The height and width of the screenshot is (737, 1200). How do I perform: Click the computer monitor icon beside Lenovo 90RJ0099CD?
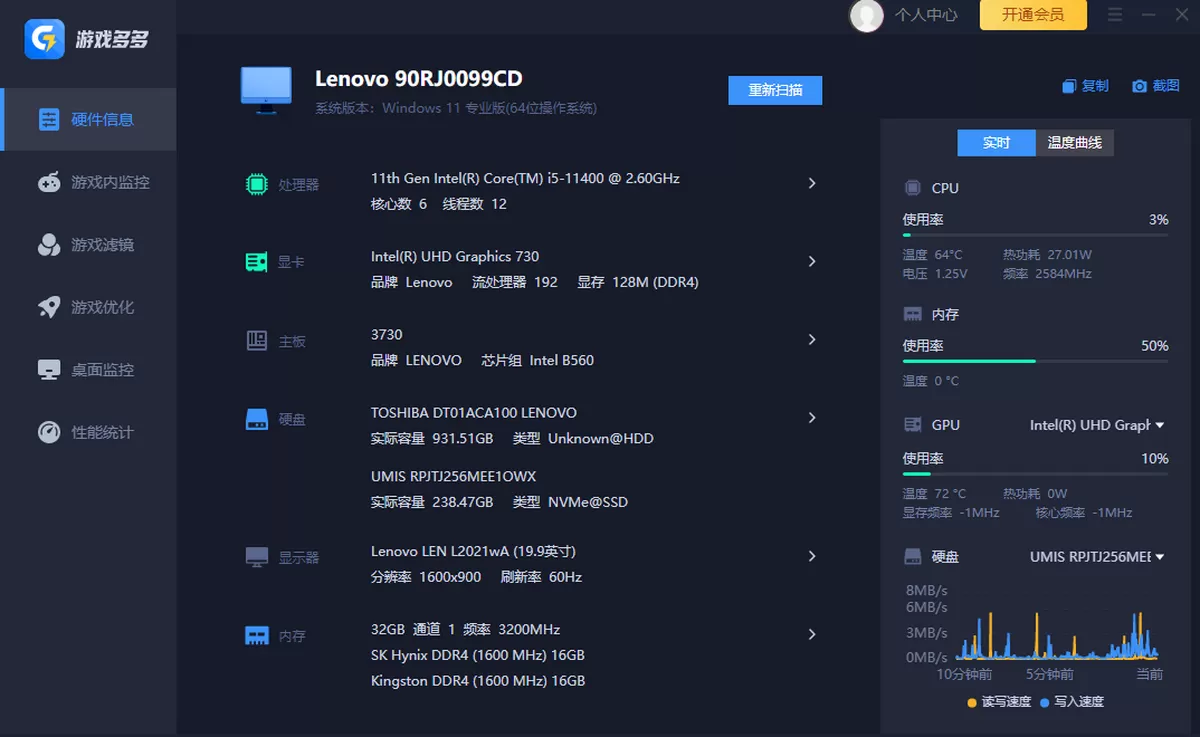point(266,90)
